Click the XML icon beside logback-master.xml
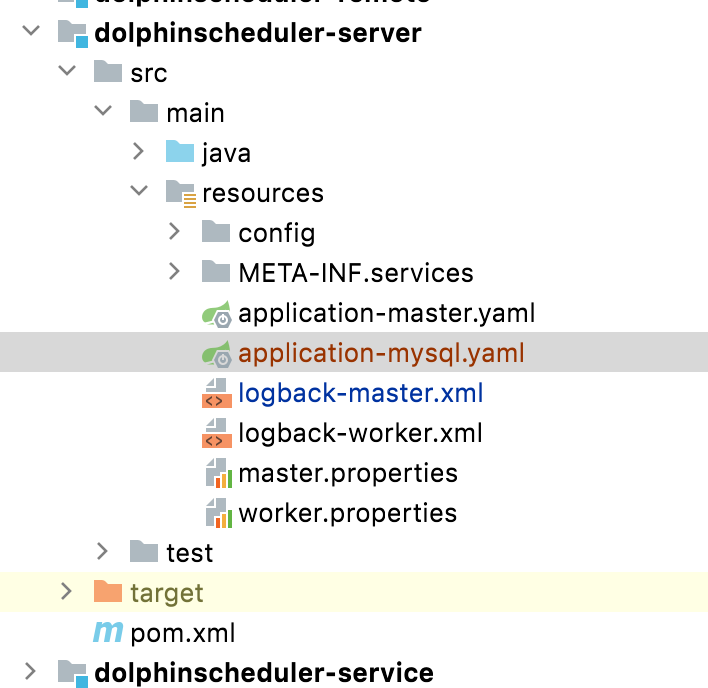Image resolution: width=708 pixels, height=688 pixels. click(216, 394)
